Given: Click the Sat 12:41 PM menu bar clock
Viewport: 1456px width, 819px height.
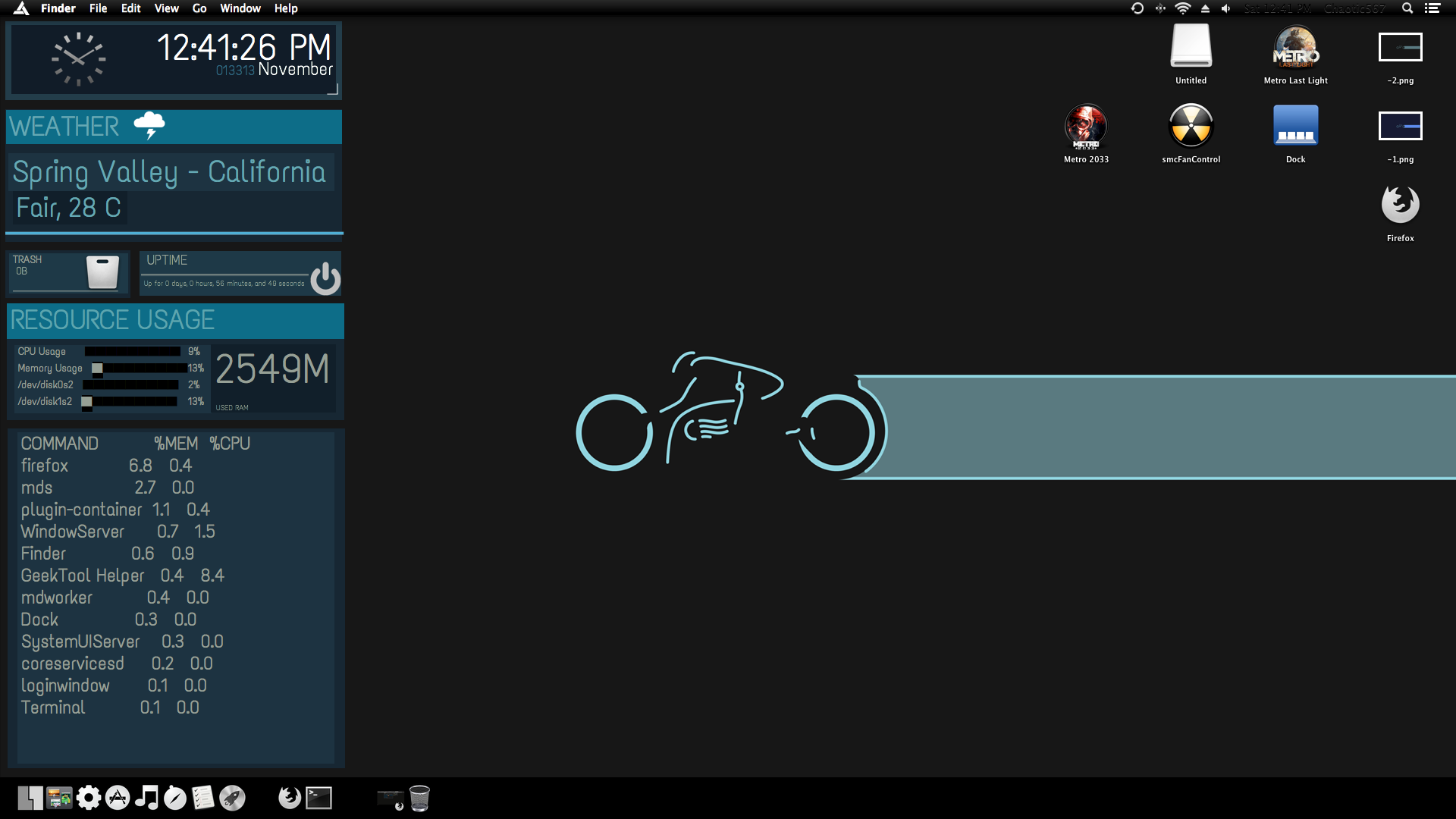Looking at the screenshot, I should (1278, 8).
